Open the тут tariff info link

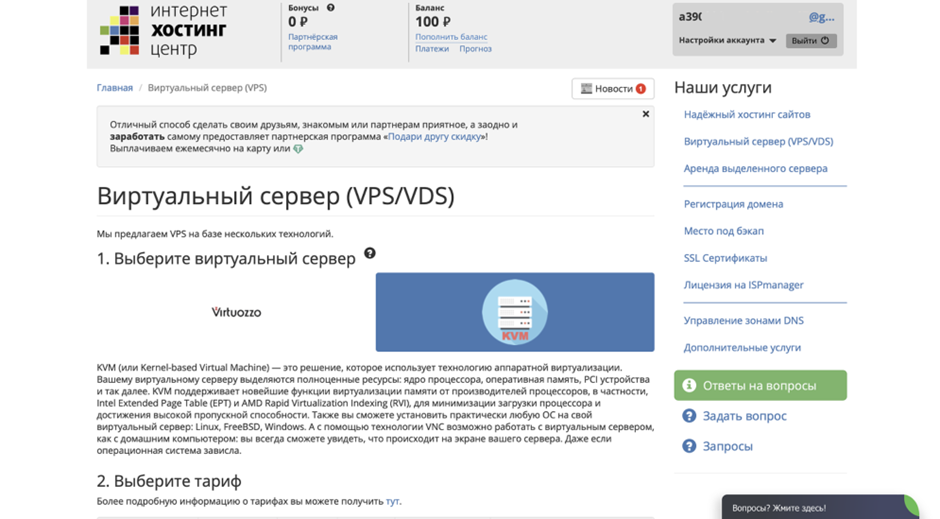coord(392,501)
